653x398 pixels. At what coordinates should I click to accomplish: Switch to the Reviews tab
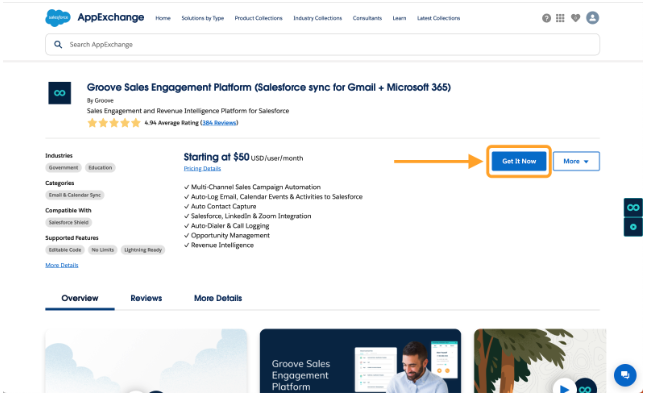pos(146,298)
